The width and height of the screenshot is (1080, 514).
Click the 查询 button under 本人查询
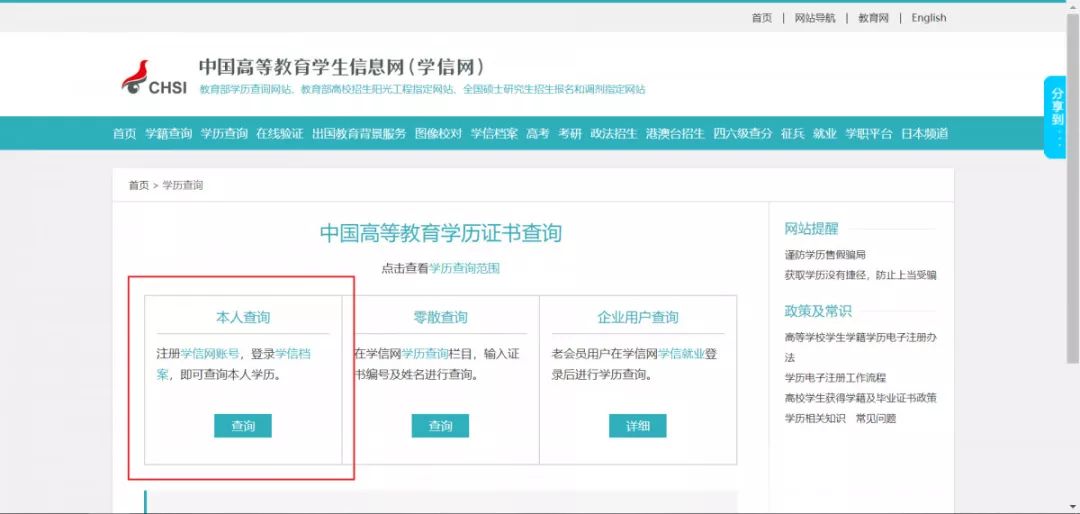click(x=243, y=426)
